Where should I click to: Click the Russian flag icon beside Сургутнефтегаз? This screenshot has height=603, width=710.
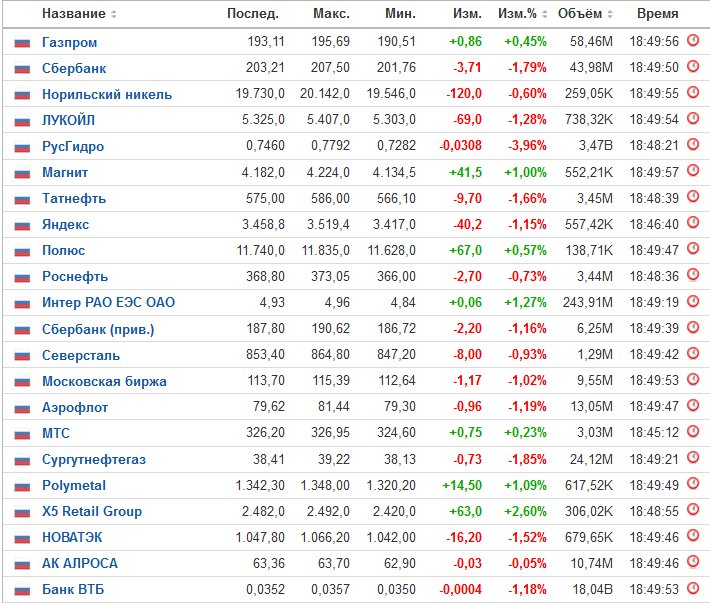tap(22, 460)
